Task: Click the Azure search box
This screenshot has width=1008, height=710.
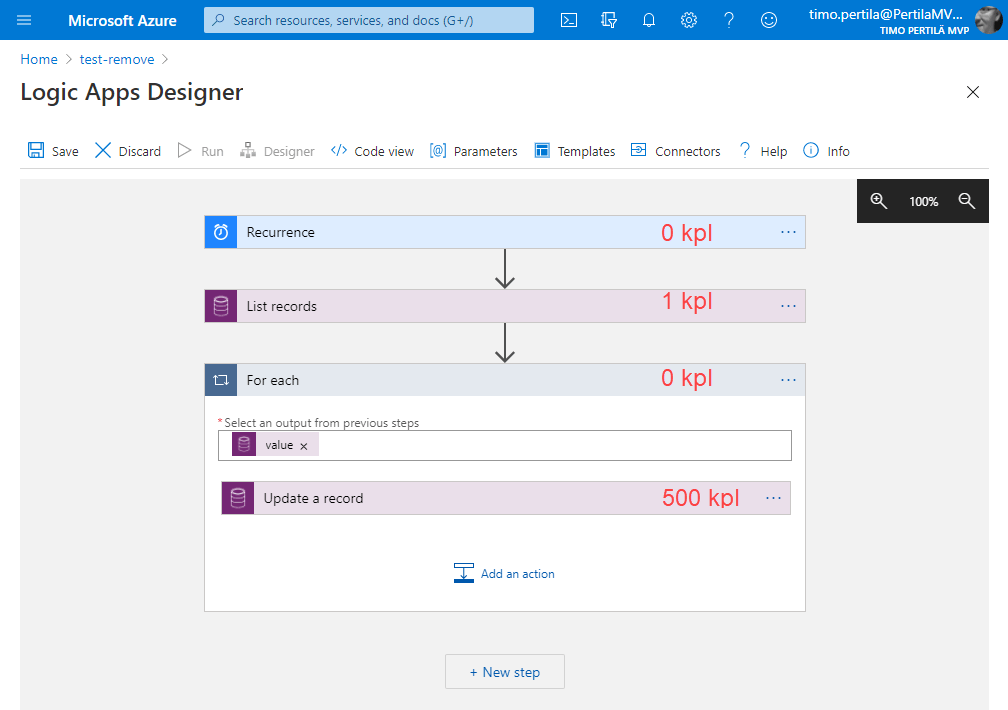Action: (369, 20)
